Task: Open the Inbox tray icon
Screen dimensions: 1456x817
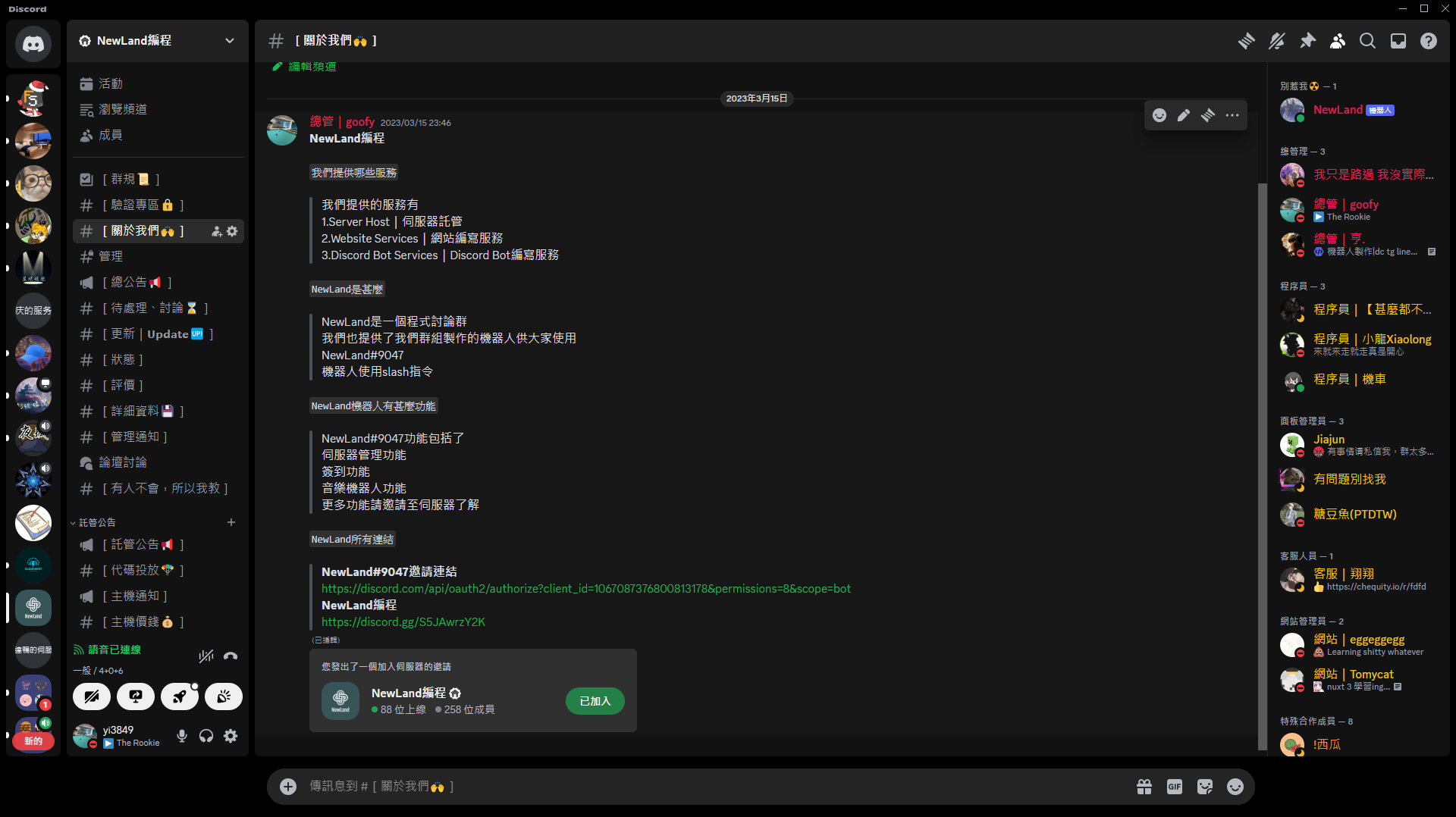Action: (x=1398, y=41)
